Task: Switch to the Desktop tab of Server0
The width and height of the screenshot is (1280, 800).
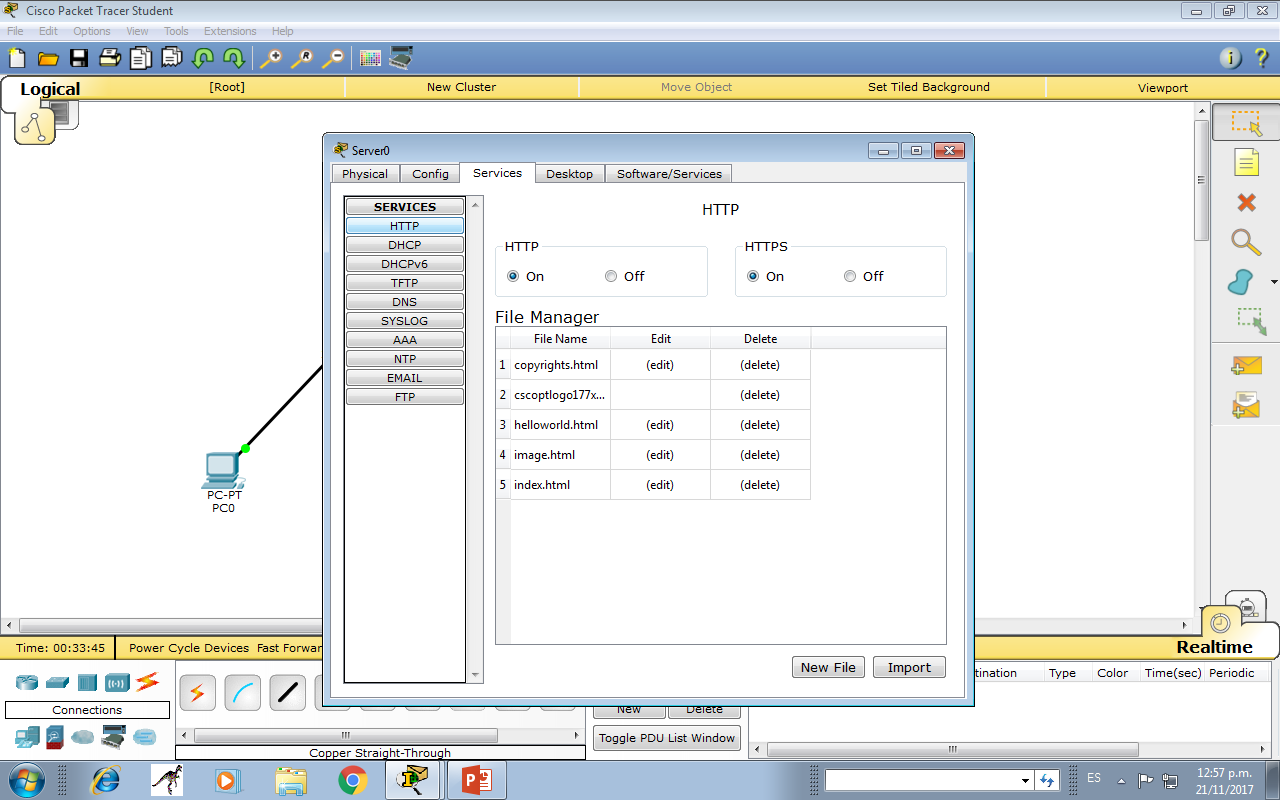Action: (569, 173)
